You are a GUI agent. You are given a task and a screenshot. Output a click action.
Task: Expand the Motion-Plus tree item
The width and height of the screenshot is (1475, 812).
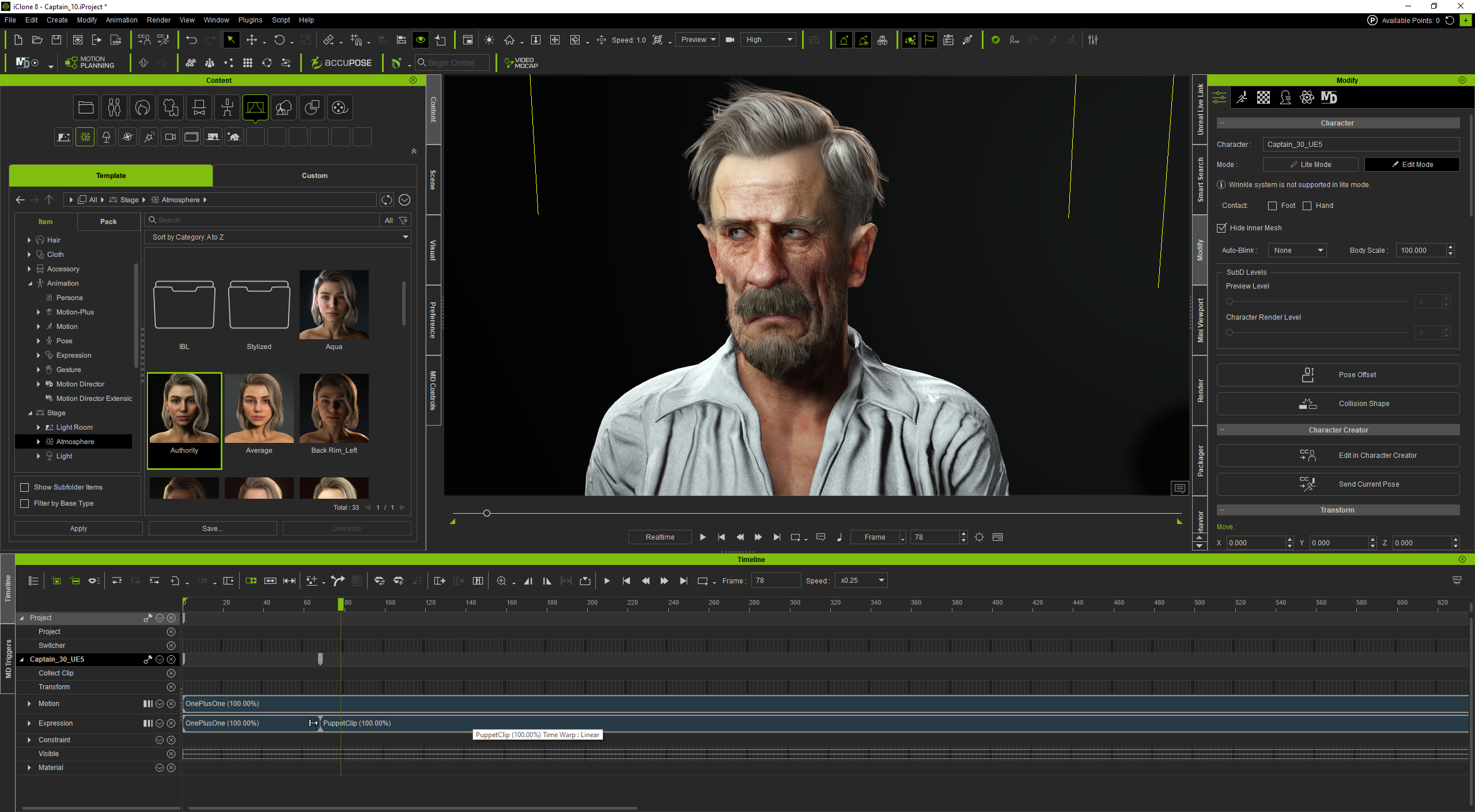39,312
